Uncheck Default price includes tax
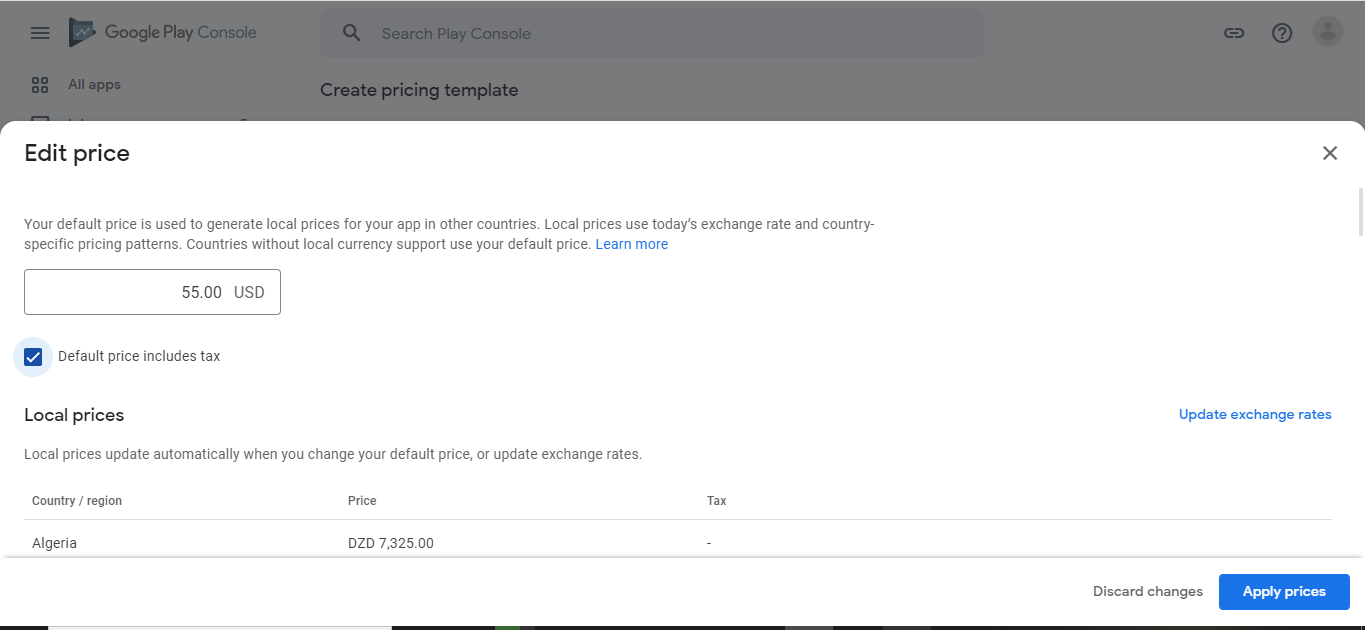Image resolution: width=1365 pixels, height=630 pixels. [33, 357]
